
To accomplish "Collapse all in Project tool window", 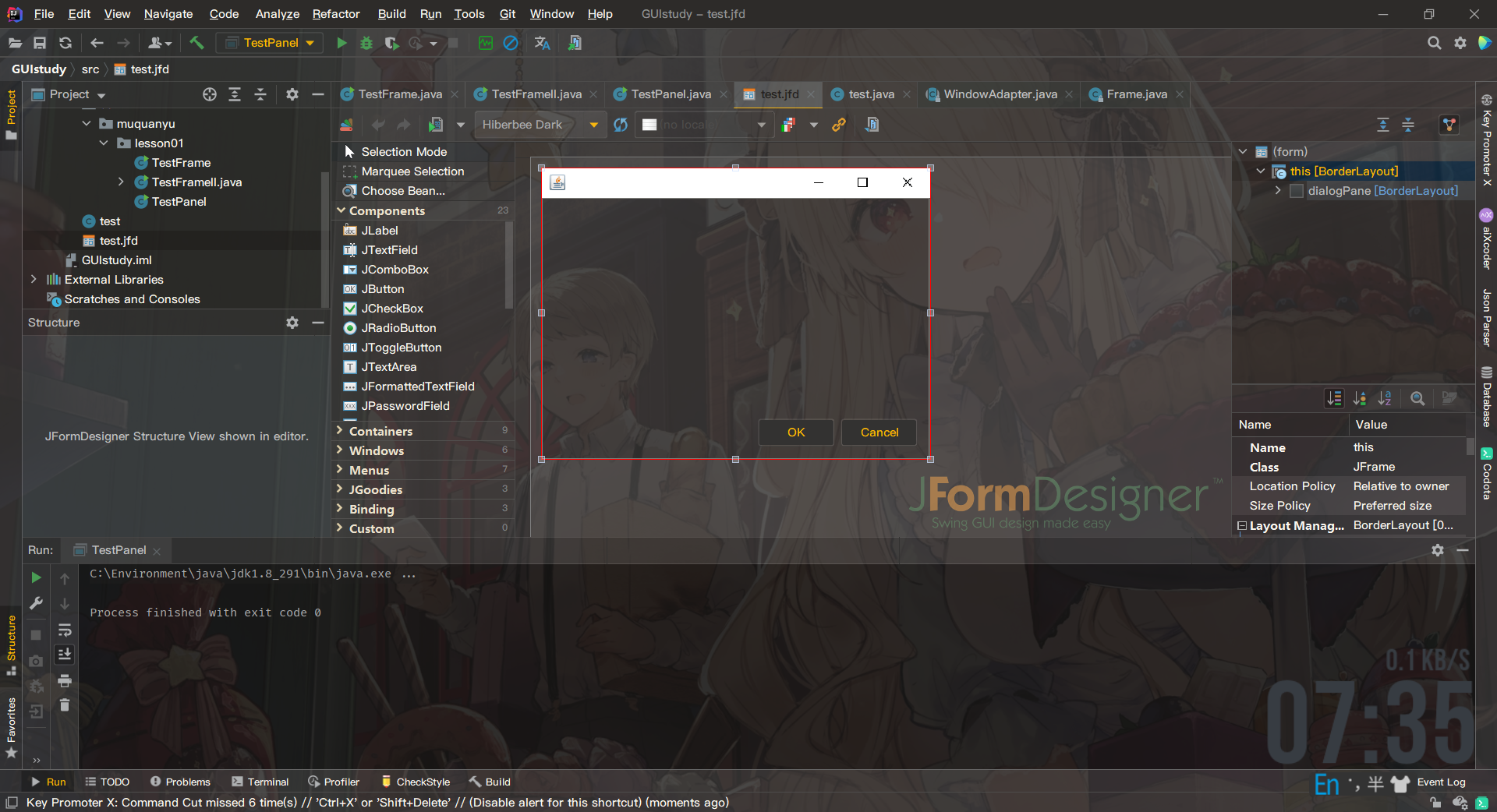I will [260, 94].
